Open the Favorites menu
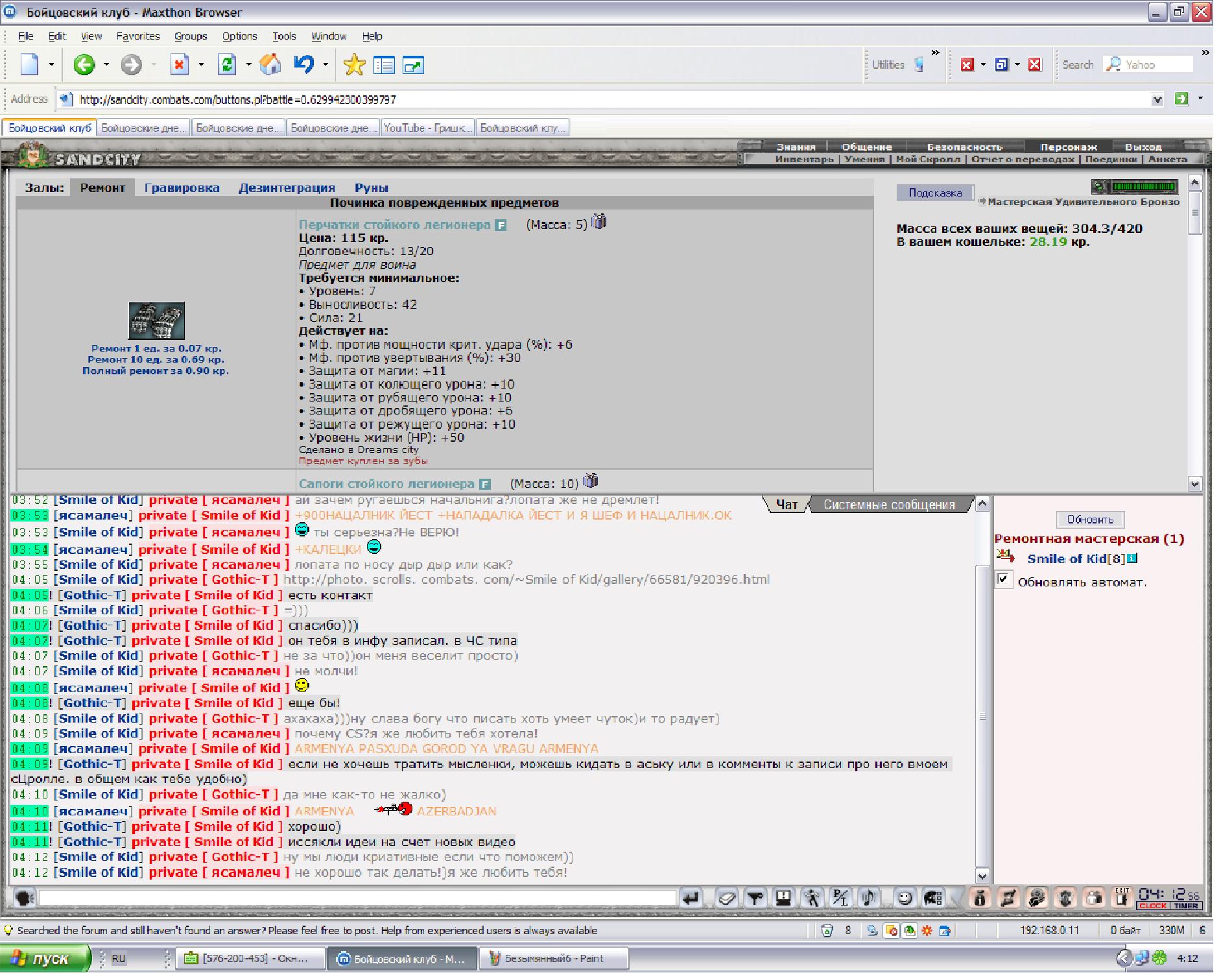 tap(138, 36)
